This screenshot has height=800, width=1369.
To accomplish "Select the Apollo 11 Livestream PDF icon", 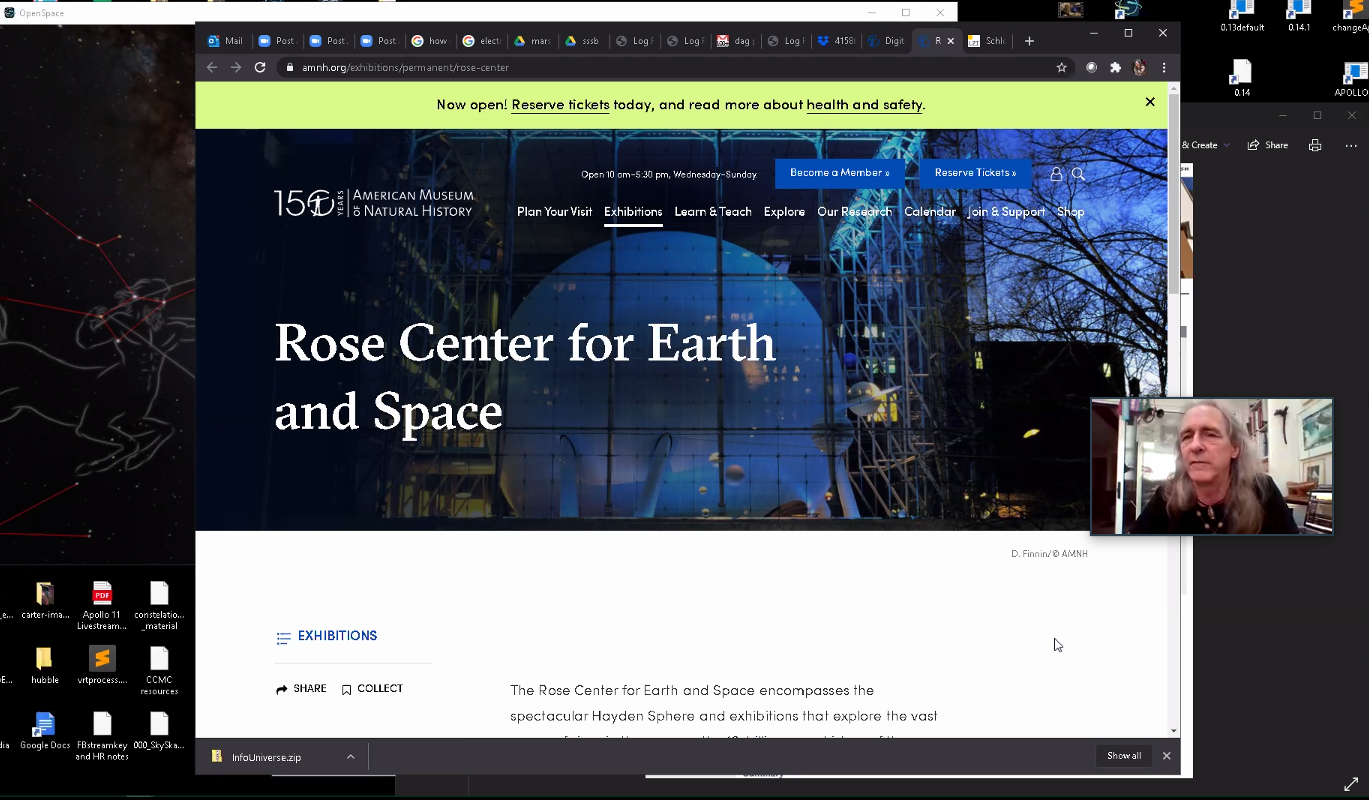I will 102,606.
